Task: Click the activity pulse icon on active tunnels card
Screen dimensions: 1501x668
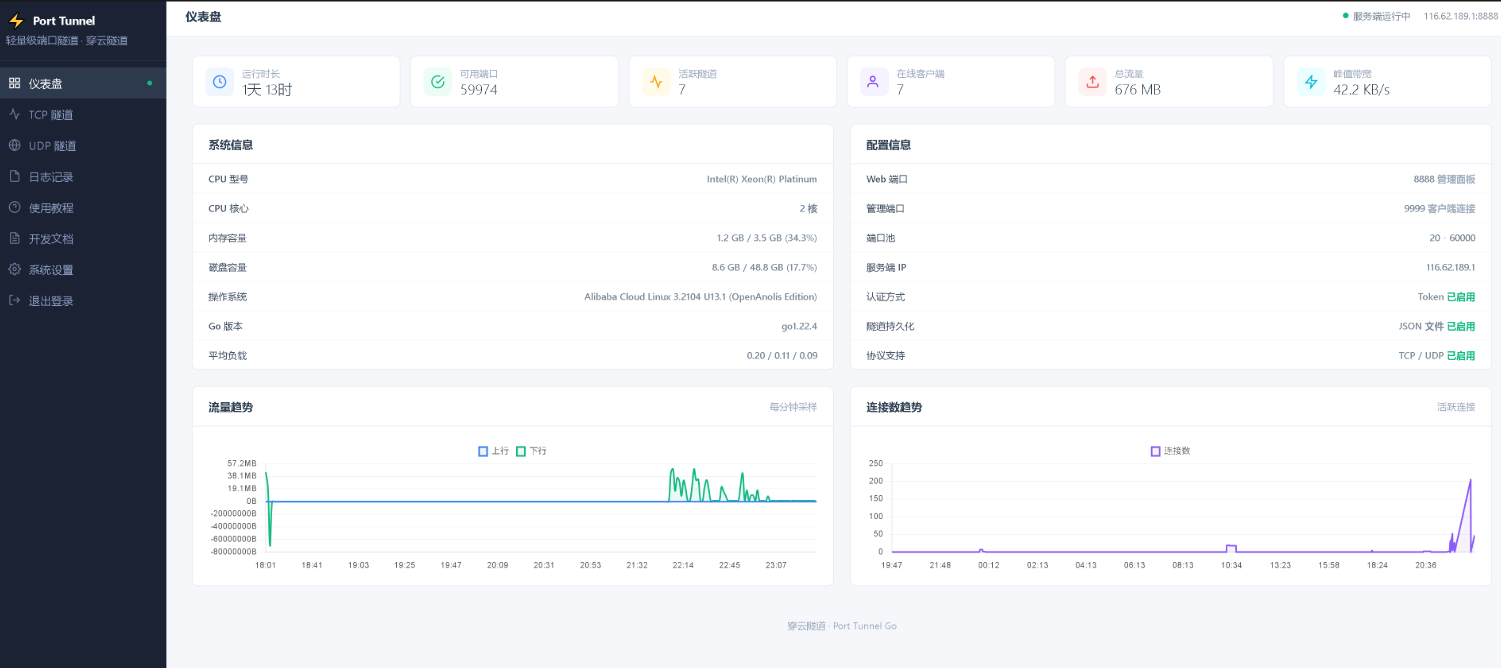Action: point(656,81)
